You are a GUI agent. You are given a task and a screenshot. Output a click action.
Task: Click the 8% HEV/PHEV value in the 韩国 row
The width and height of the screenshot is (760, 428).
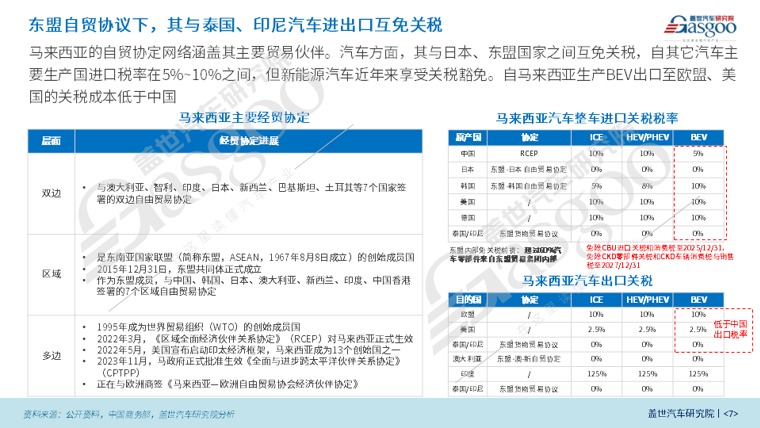tap(647, 186)
